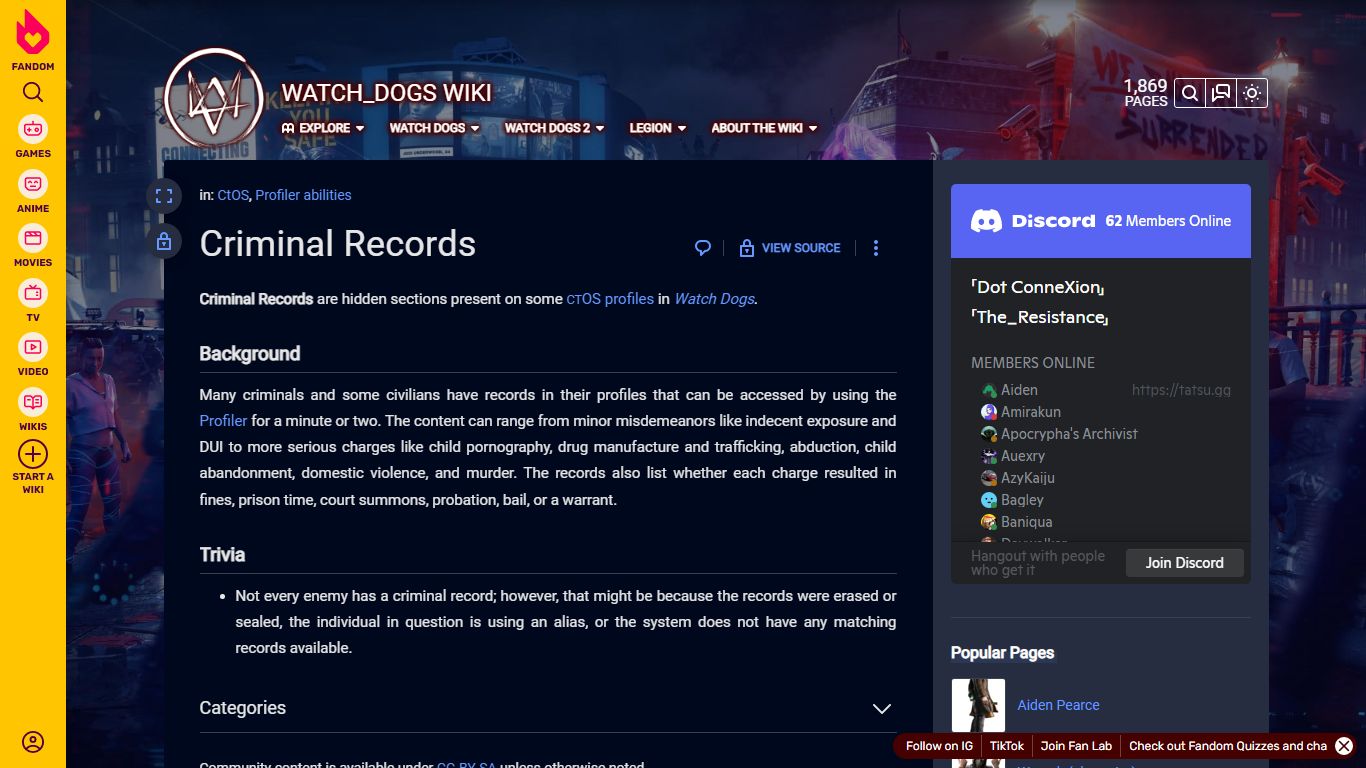The width and height of the screenshot is (1366, 768).
Task: Toggle light theme sun icon
Action: tap(1252, 93)
